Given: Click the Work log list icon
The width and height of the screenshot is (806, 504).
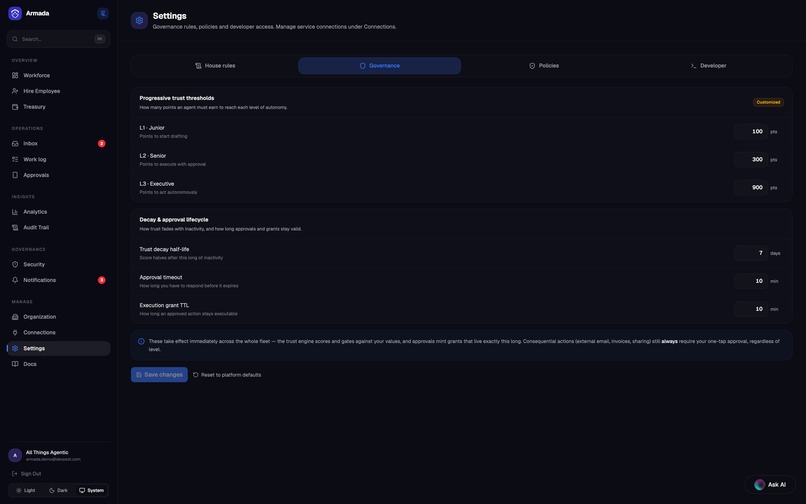Looking at the screenshot, I should (x=15, y=159).
